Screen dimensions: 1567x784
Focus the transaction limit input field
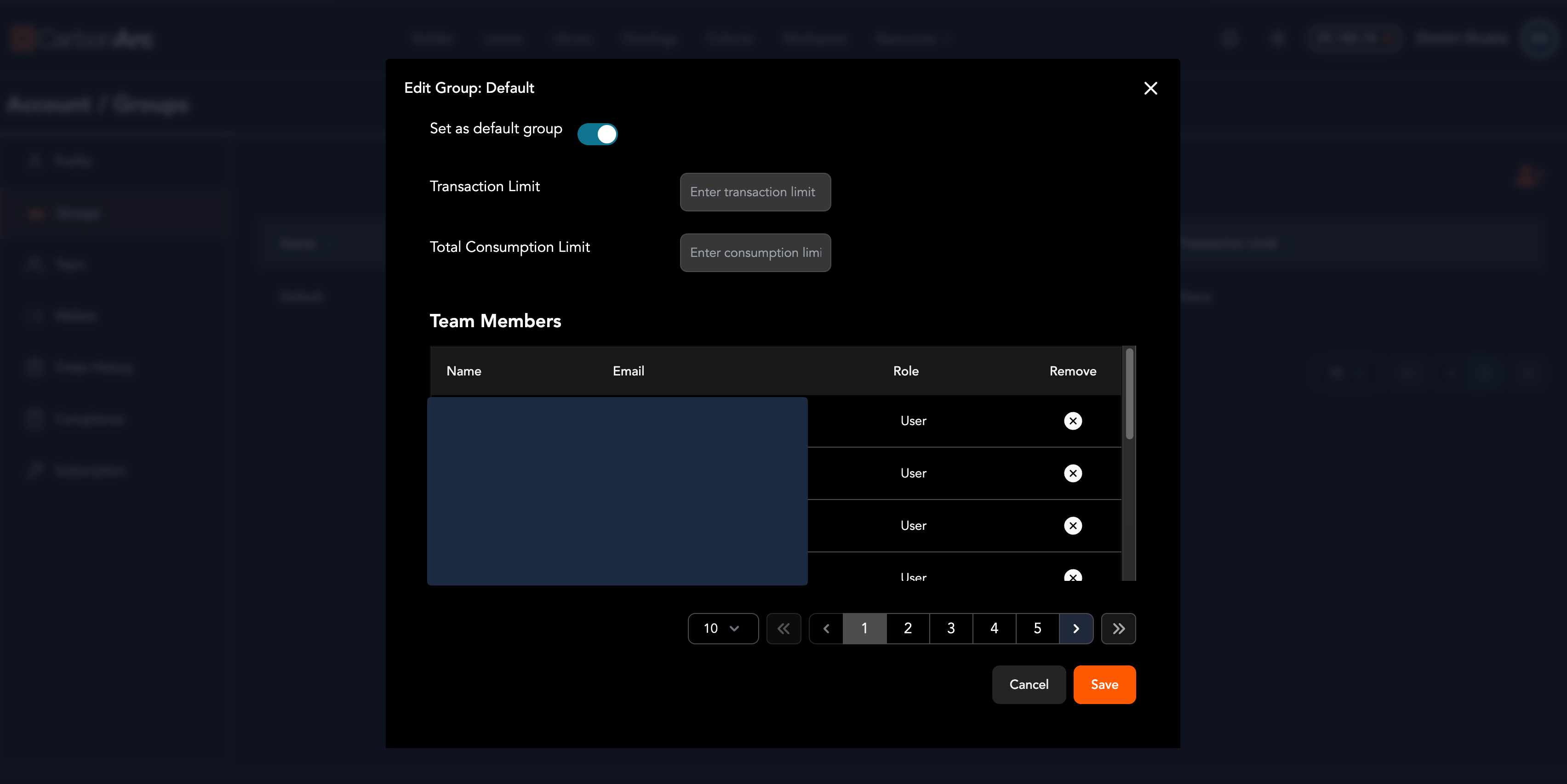(755, 192)
